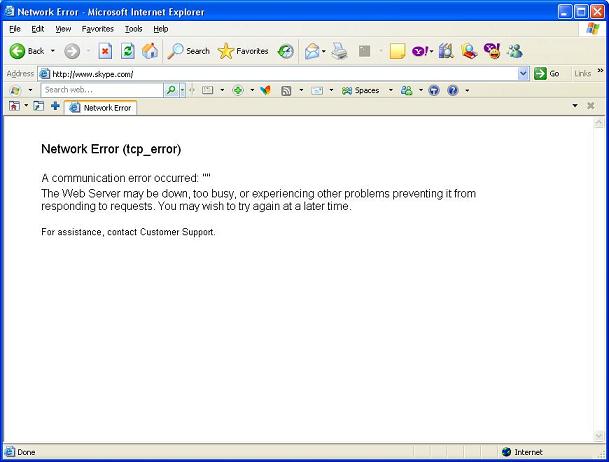Open the Help menu
Screen dimensions: 609x462
[160, 29]
